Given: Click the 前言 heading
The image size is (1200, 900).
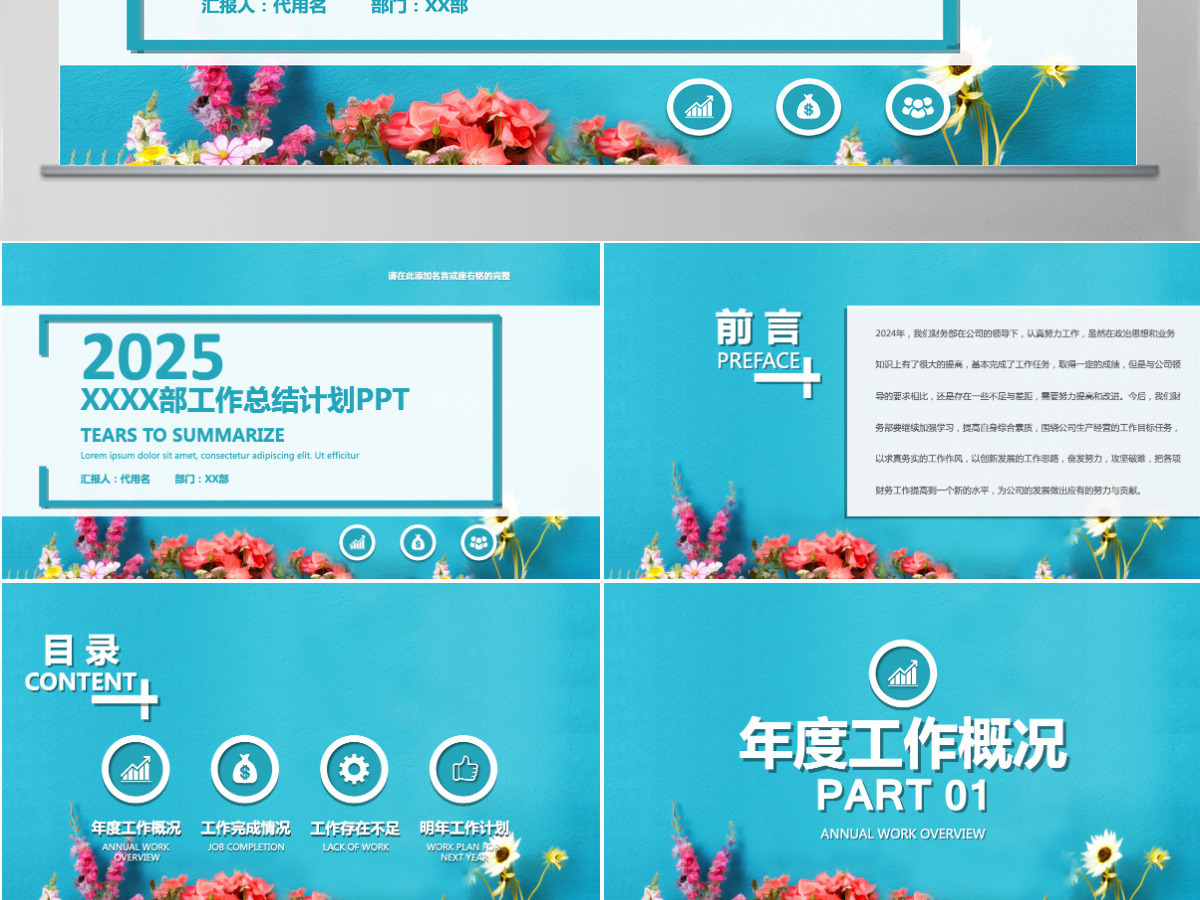Looking at the screenshot, I should point(758,329).
